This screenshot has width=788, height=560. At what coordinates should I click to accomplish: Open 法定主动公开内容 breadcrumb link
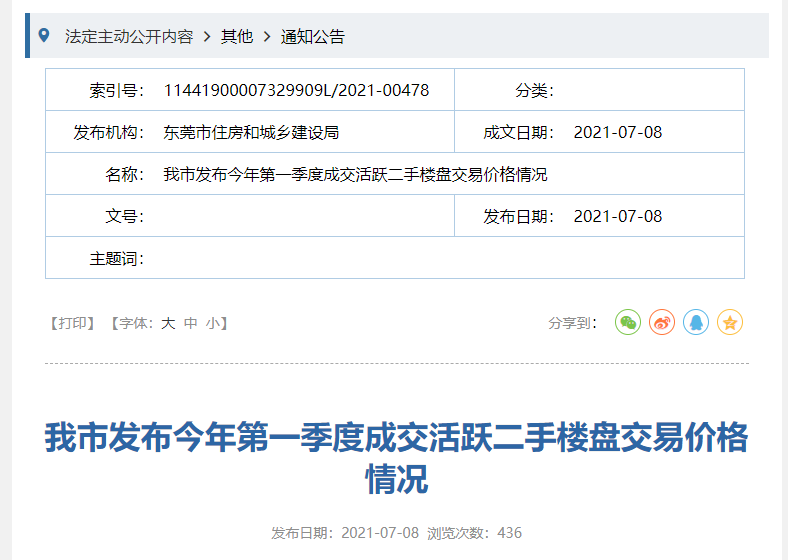[x=129, y=37]
